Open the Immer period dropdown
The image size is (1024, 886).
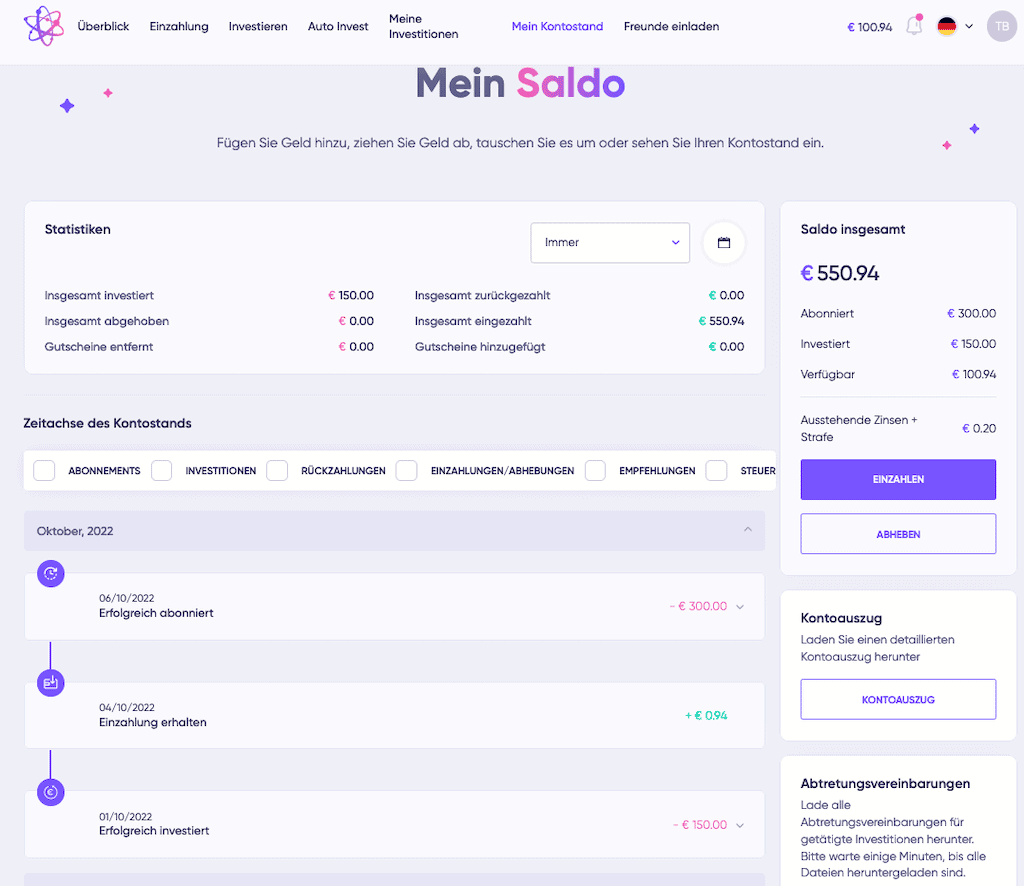tap(610, 243)
